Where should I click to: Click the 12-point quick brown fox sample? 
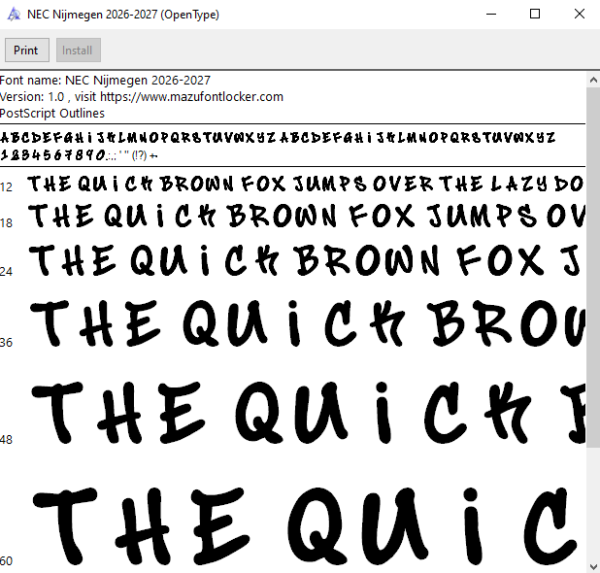(x=306, y=184)
